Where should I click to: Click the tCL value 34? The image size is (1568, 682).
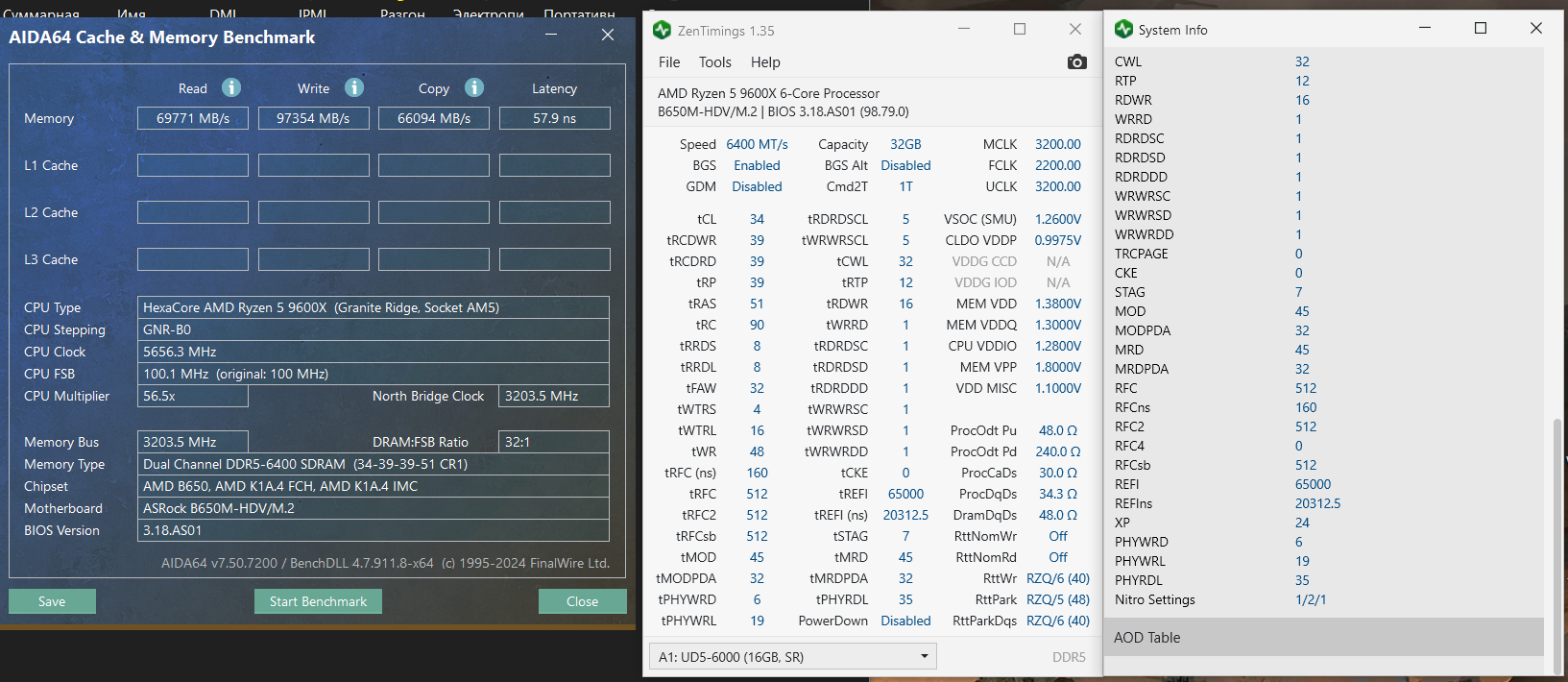(757, 219)
